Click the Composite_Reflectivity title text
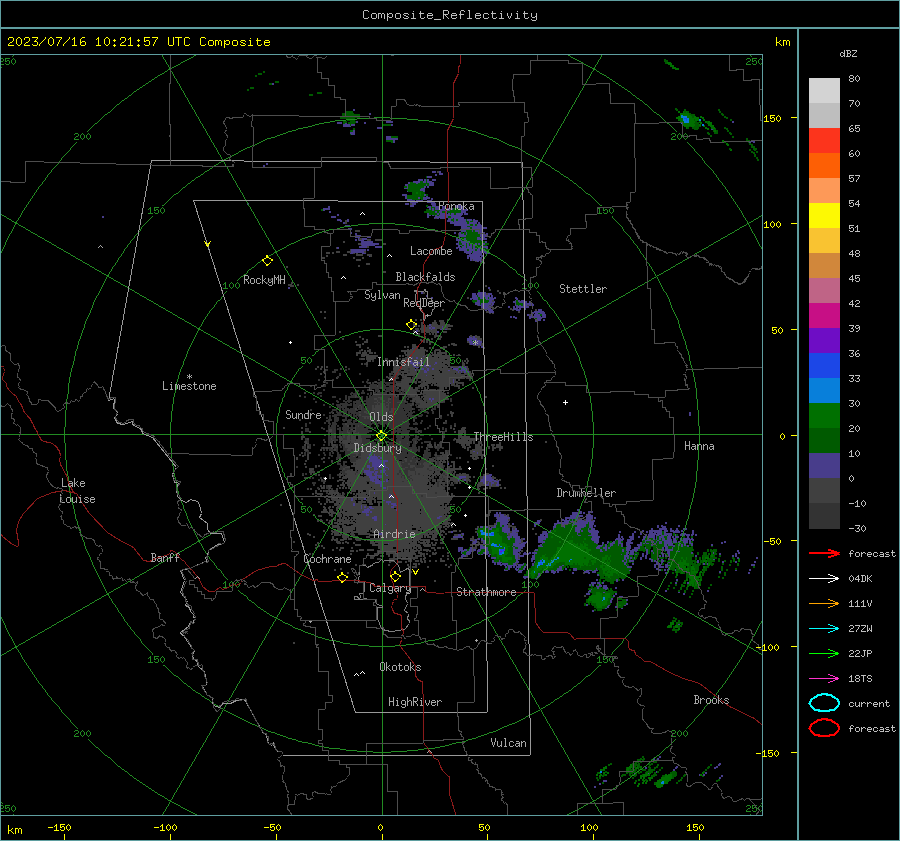Viewport: 900px width, 841px height. tap(450, 15)
